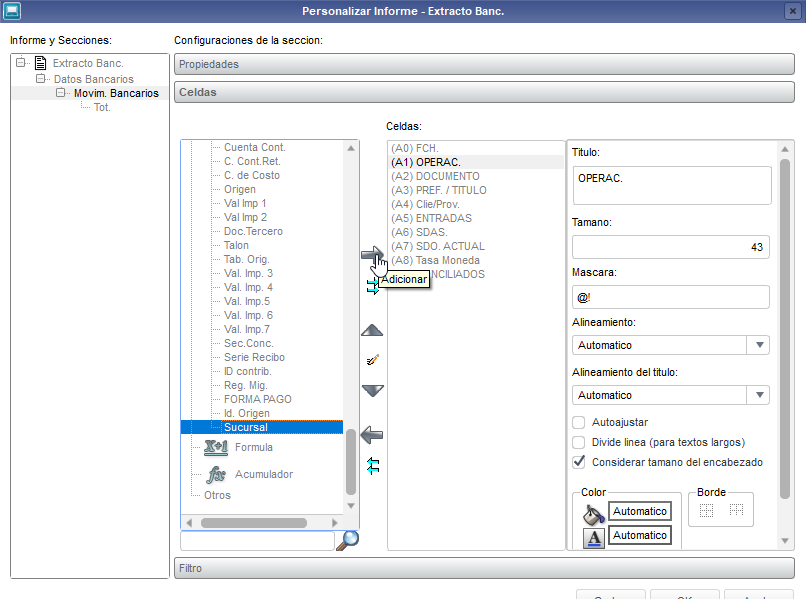Select the Acumulador item label
Viewport: 806px width, 599px height.
[x=264, y=474]
